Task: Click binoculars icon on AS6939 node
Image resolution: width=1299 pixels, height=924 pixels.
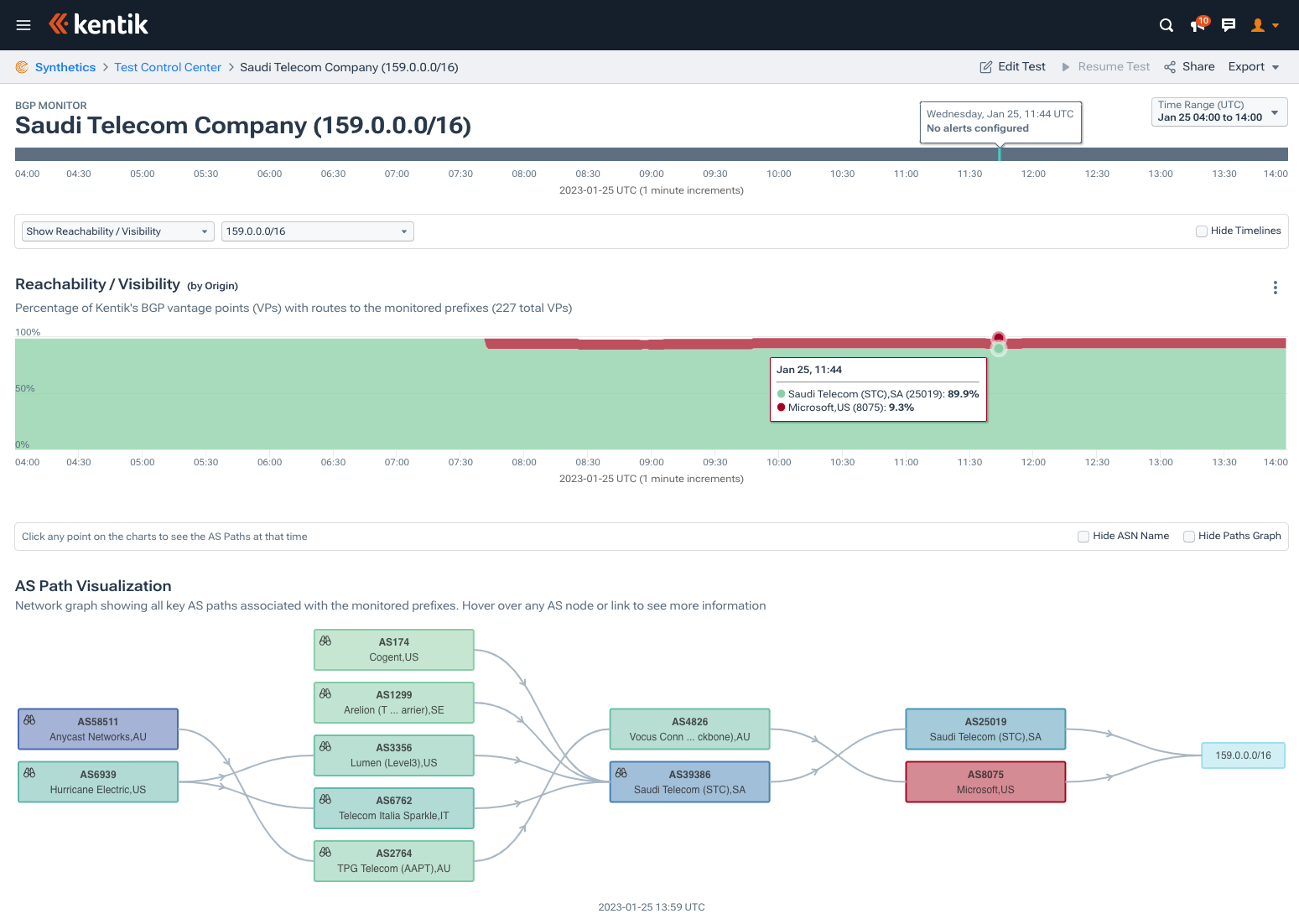Action: tap(29, 773)
